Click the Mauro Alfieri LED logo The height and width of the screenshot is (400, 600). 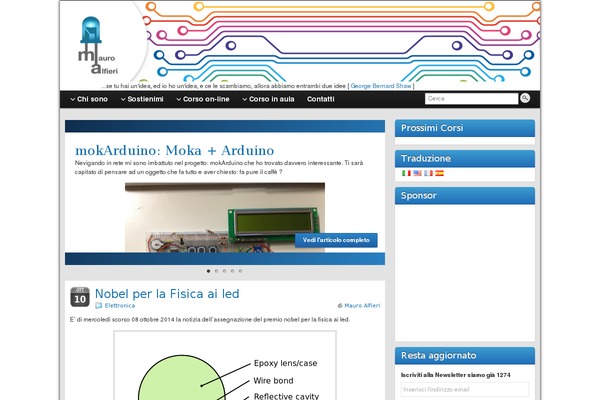pyautogui.click(x=97, y=46)
